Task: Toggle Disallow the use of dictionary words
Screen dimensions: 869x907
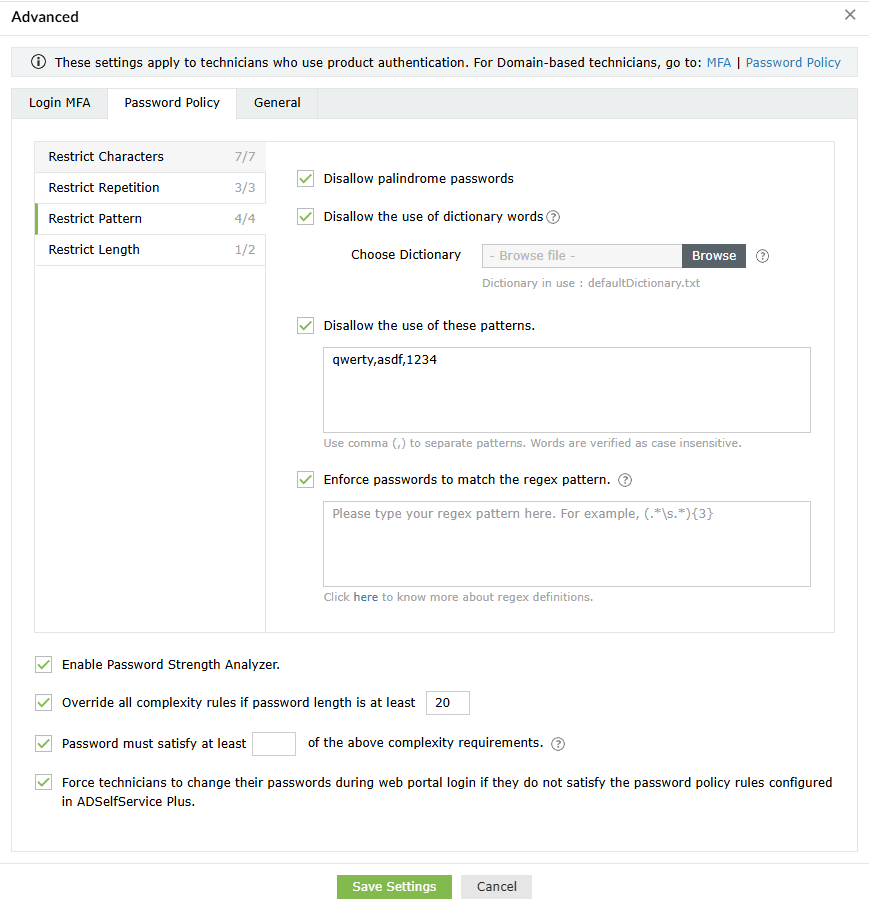Action: pos(305,216)
